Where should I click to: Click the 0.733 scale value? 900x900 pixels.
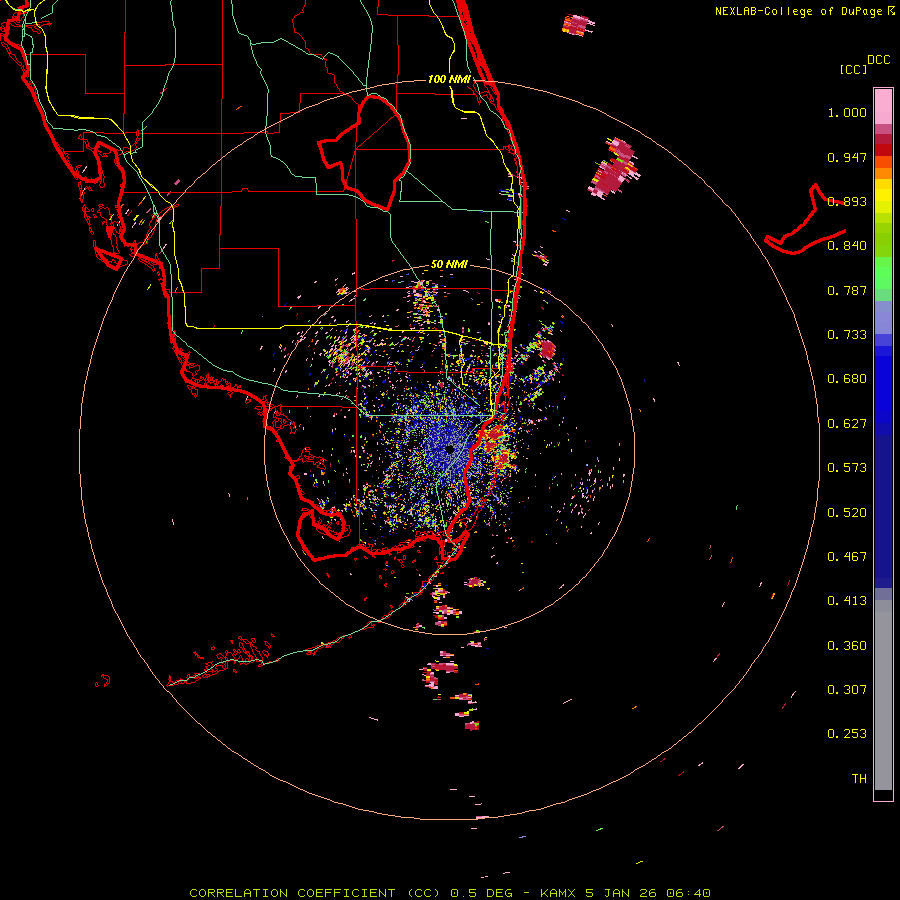(x=847, y=335)
